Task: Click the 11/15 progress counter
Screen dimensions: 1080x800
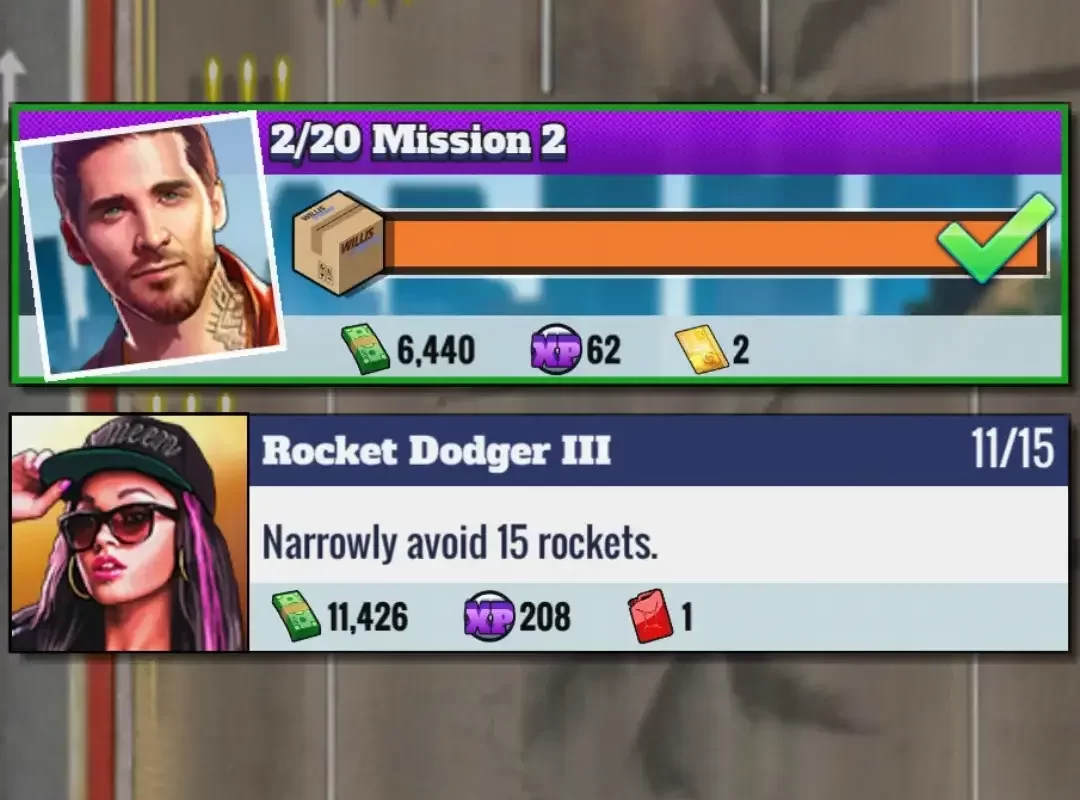Action: [x=1012, y=449]
